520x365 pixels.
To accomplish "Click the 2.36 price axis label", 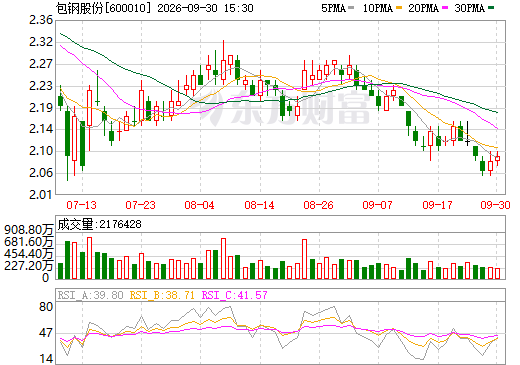I will (41, 21).
